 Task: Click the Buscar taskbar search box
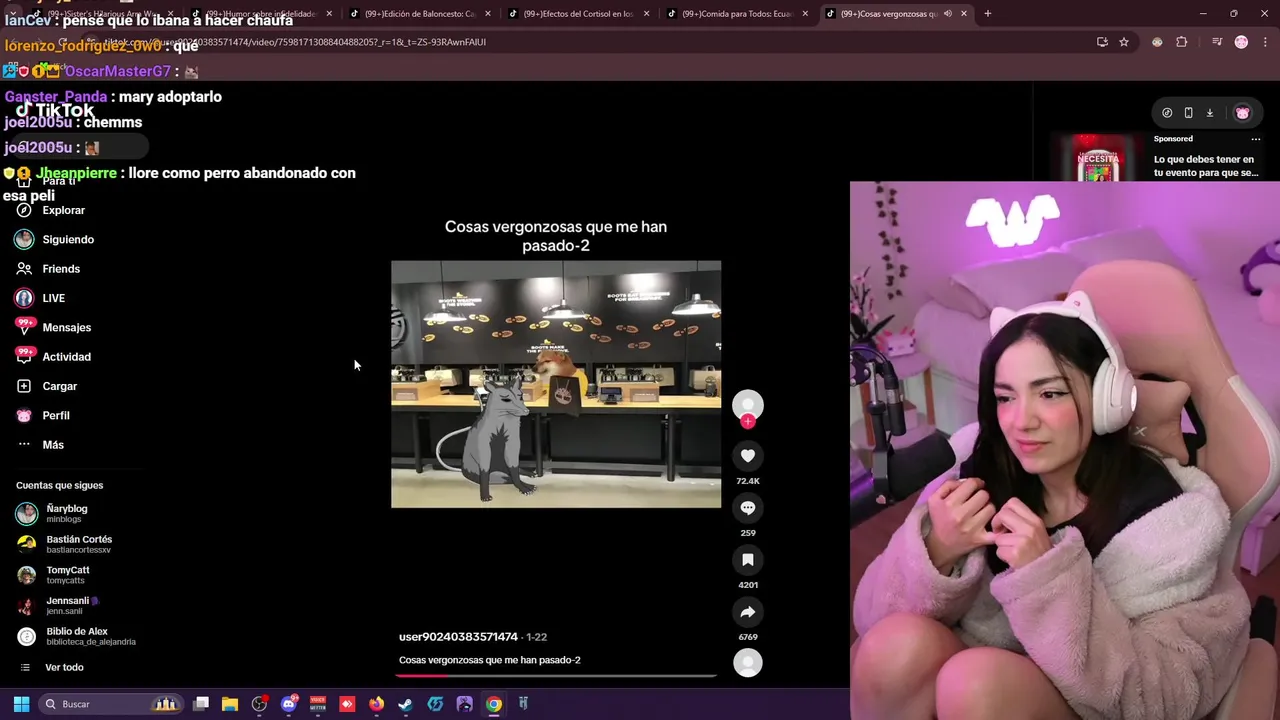point(110,704)
